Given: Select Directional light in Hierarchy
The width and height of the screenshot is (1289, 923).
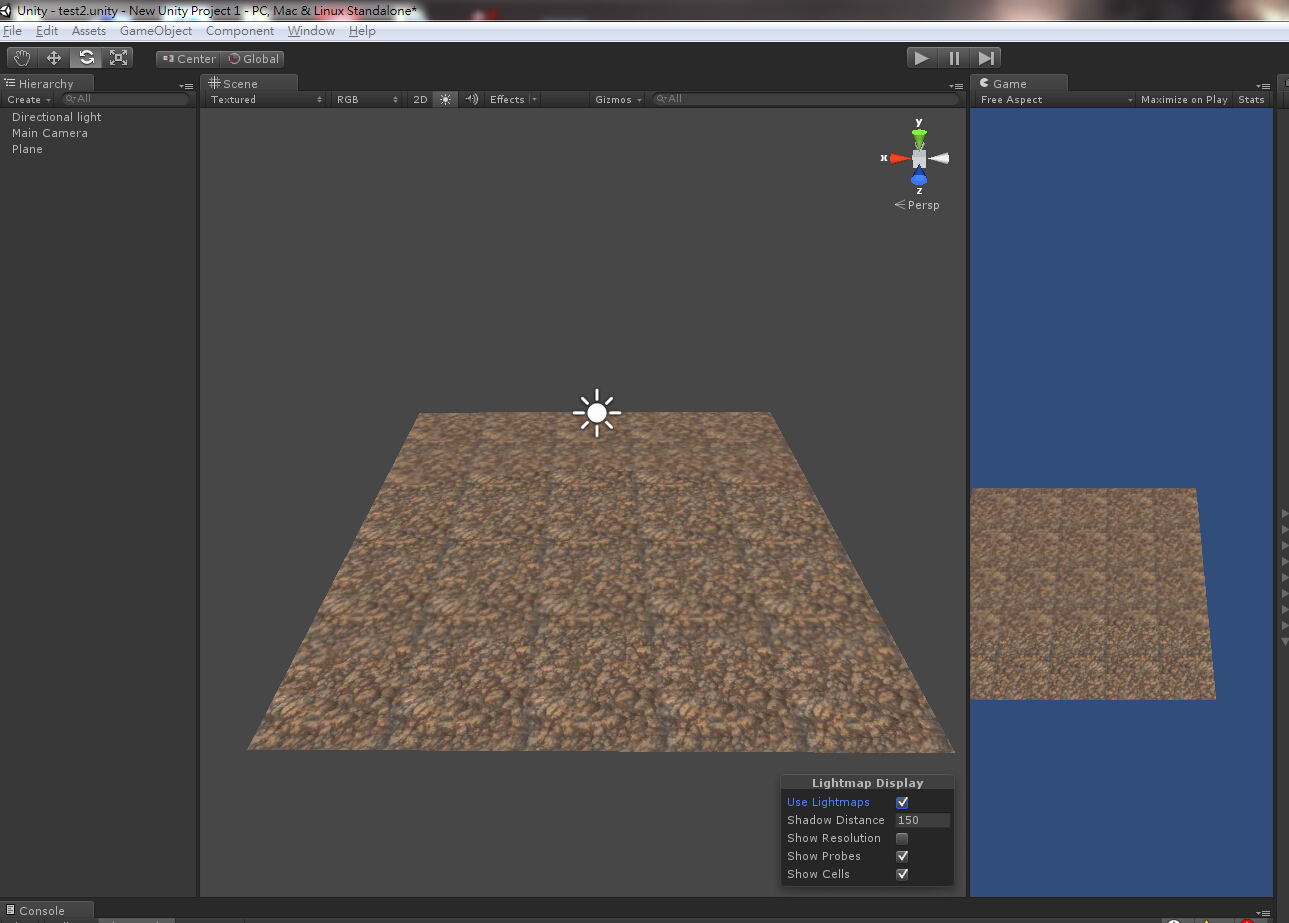Looking at the screenshot, I should tap(57, 117).
